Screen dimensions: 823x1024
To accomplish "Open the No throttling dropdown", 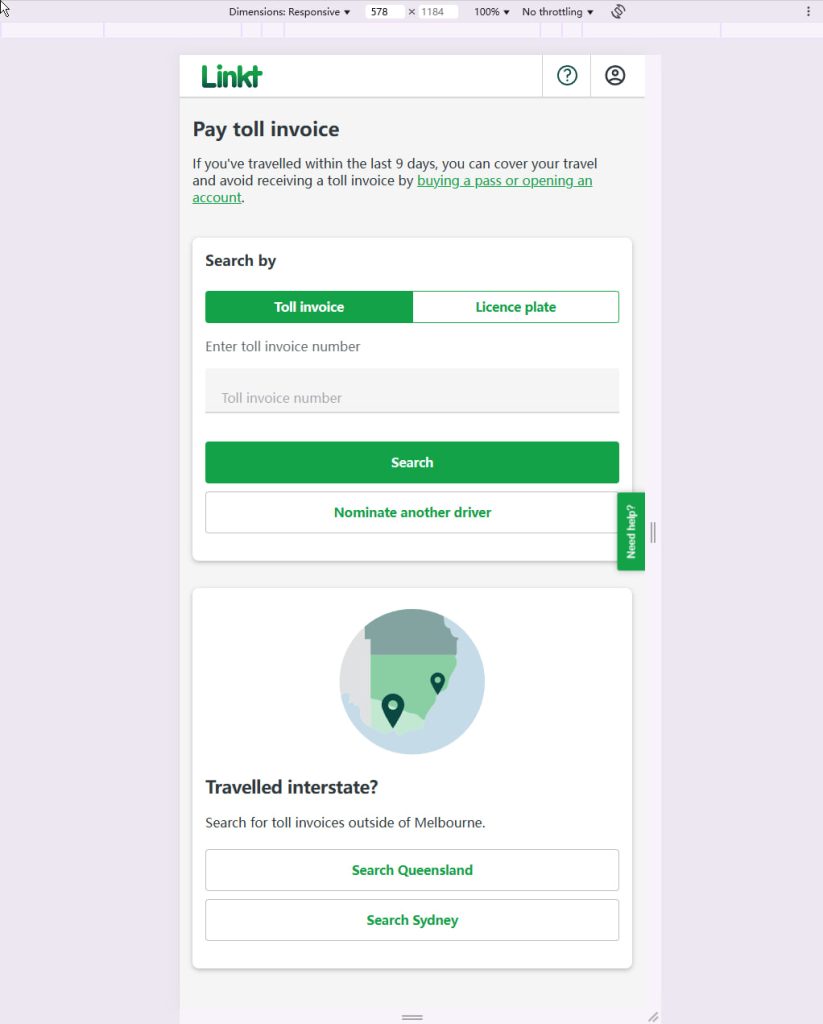I will (558, 12).
